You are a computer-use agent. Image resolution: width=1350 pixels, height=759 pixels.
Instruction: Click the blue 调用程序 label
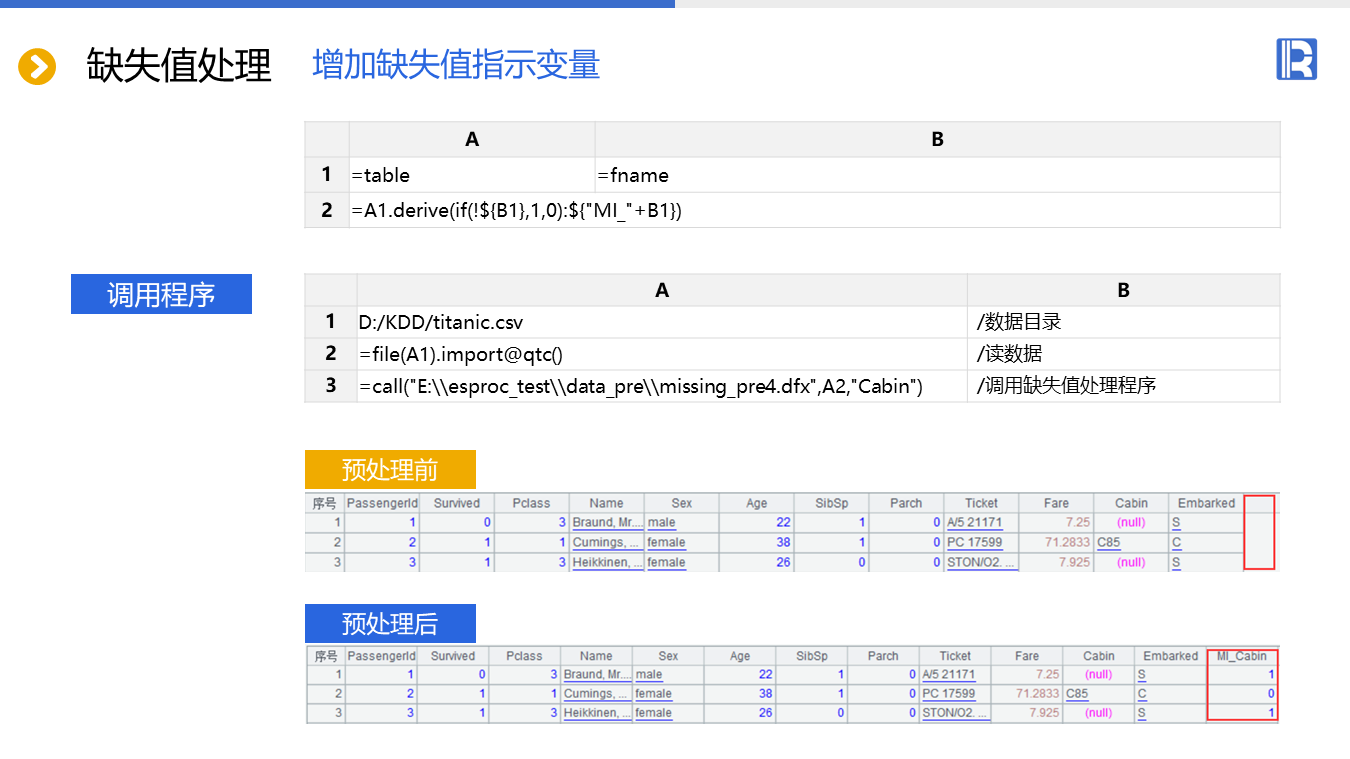[161, 295]
